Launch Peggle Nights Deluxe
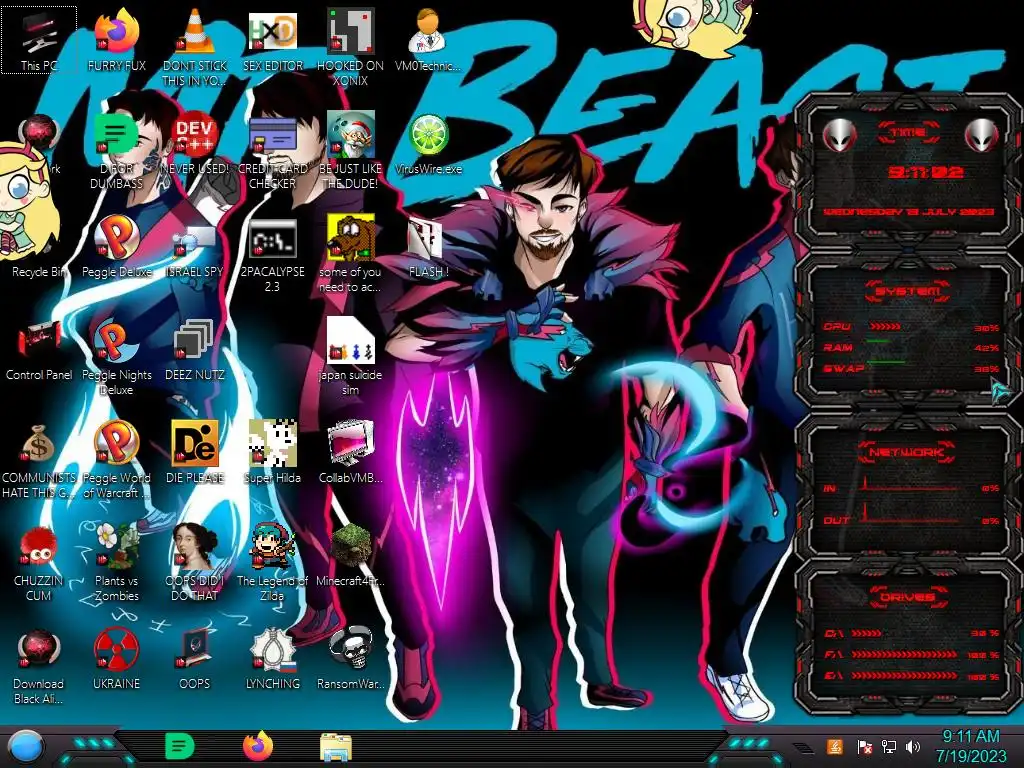 pos(117,358)
